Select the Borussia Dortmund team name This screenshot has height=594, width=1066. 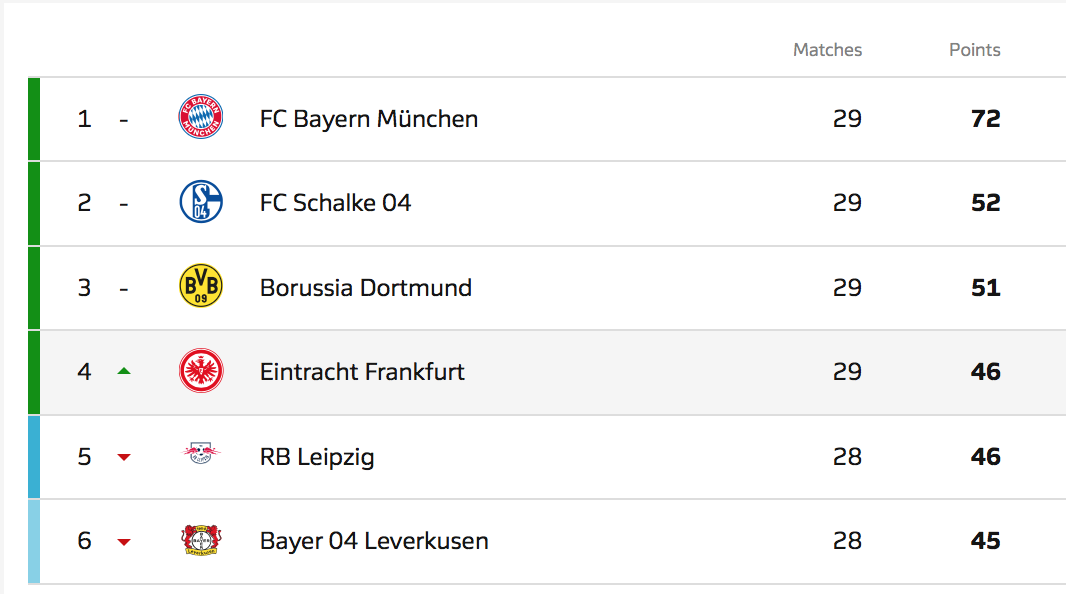pos(365,288)
